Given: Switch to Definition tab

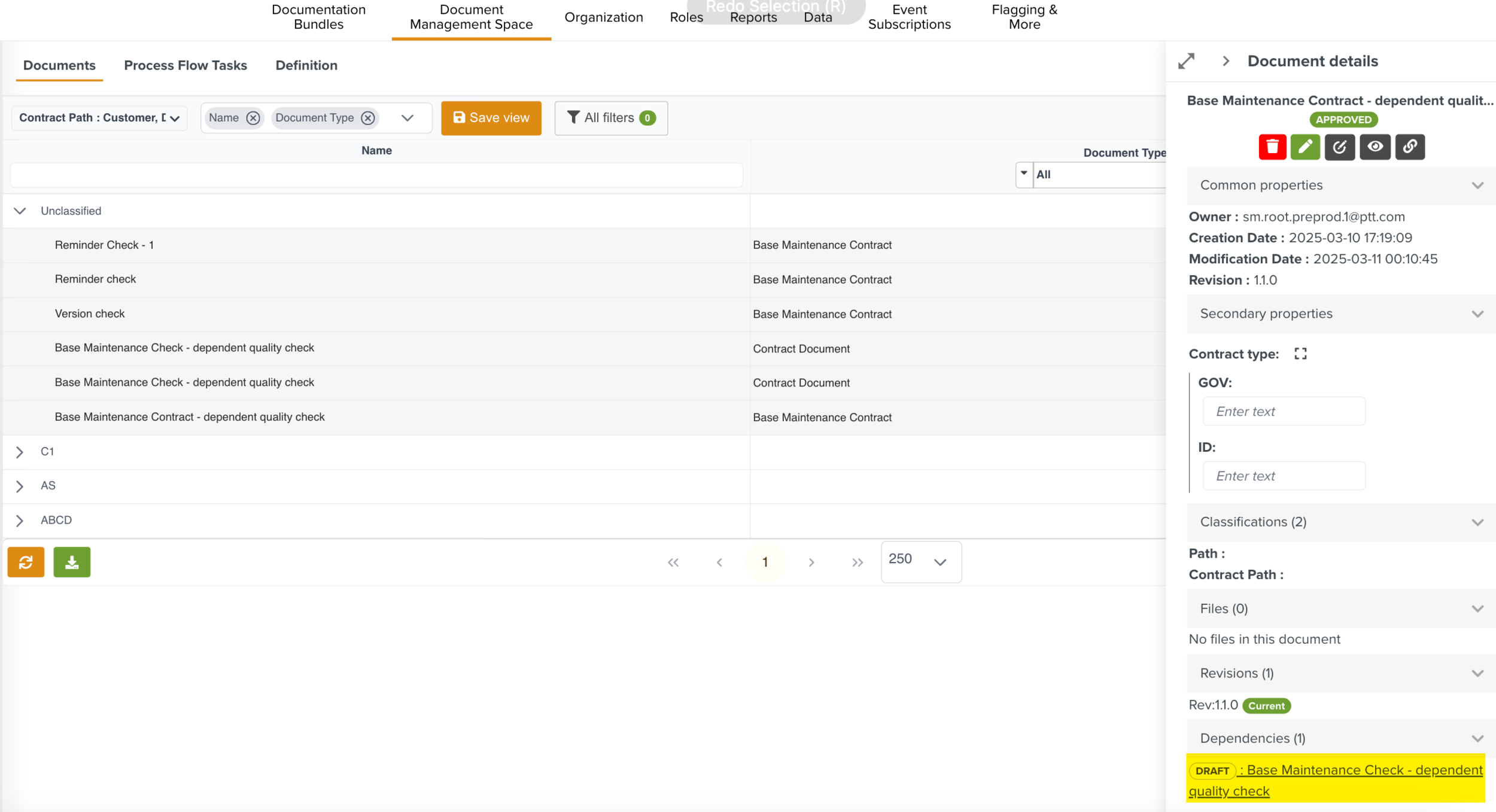Looking at the screenshot, I should [x=306, y=65].
